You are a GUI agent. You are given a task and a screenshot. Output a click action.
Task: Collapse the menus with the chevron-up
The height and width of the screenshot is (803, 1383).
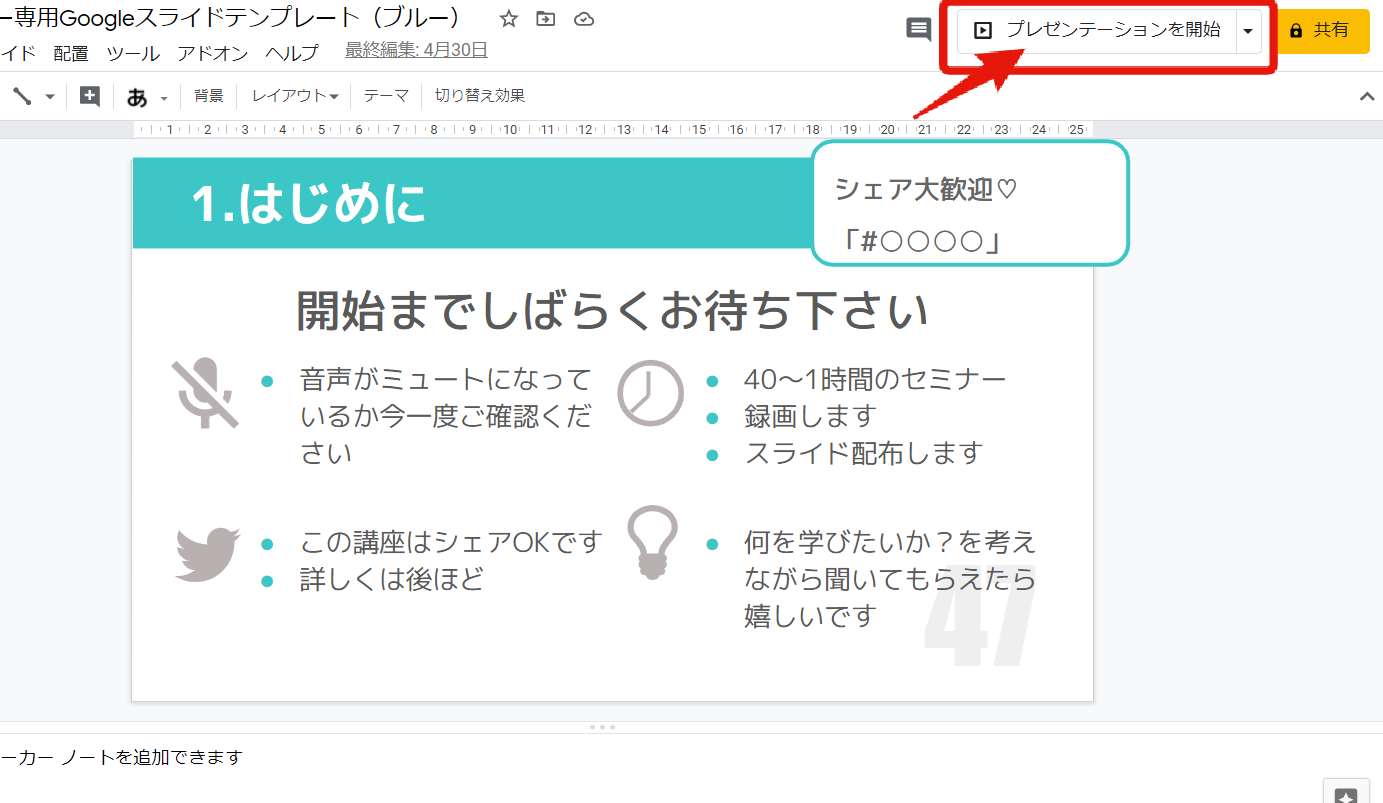(x=1367, y=97)
